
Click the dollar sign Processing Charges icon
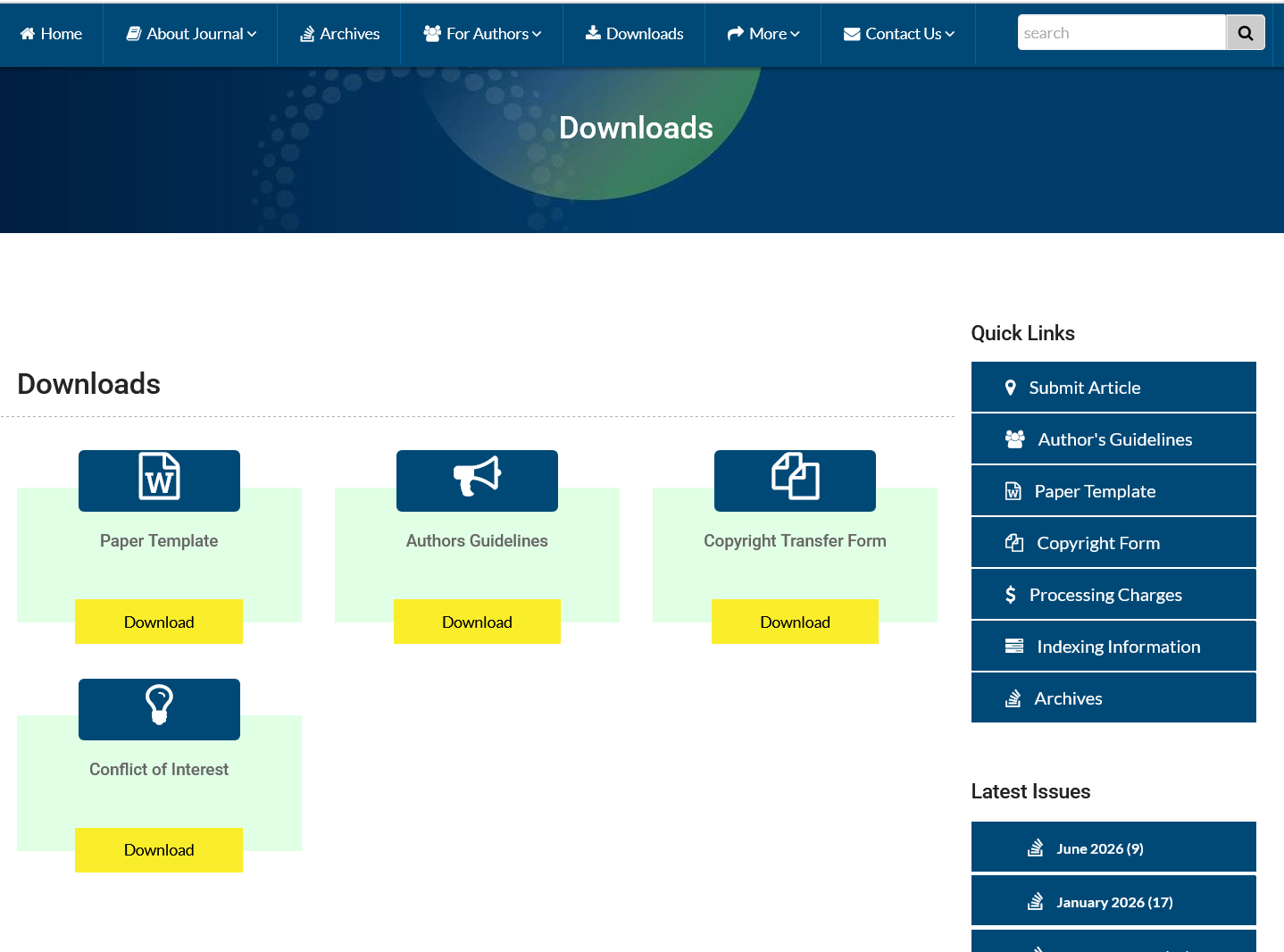click(x=1010, y=595)
